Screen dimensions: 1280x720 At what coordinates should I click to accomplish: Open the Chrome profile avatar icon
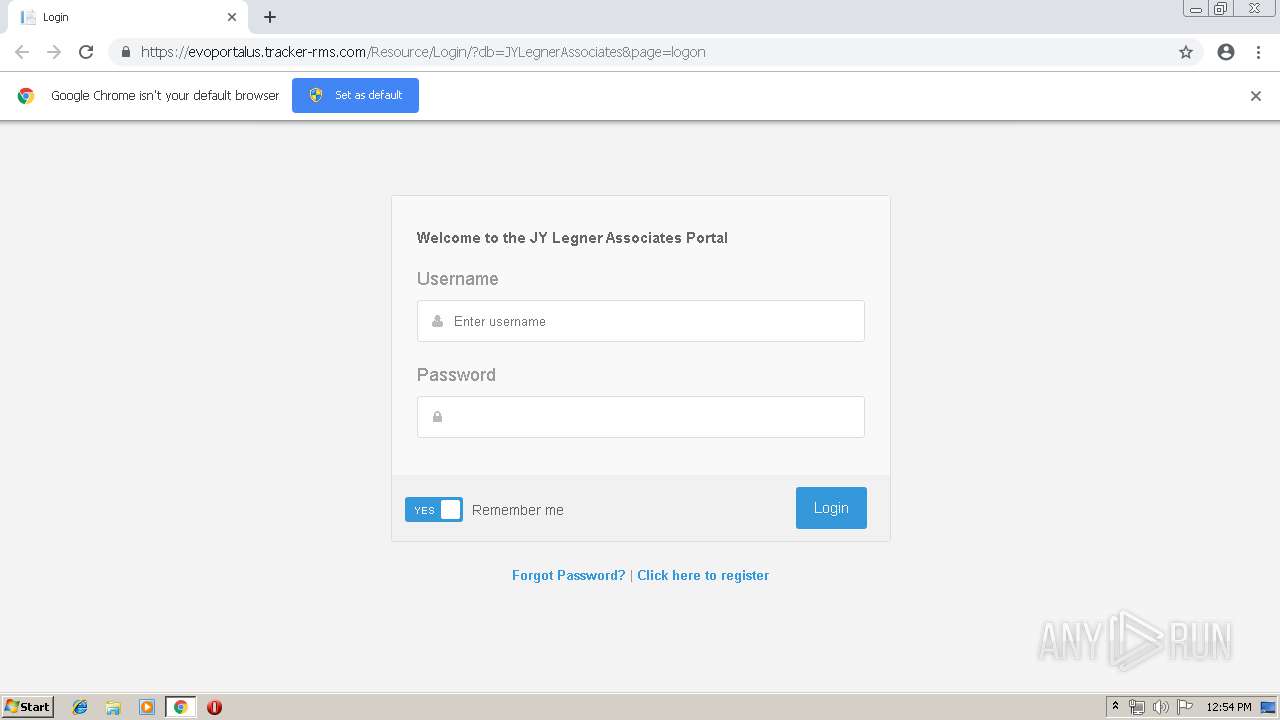(1226, 52)
